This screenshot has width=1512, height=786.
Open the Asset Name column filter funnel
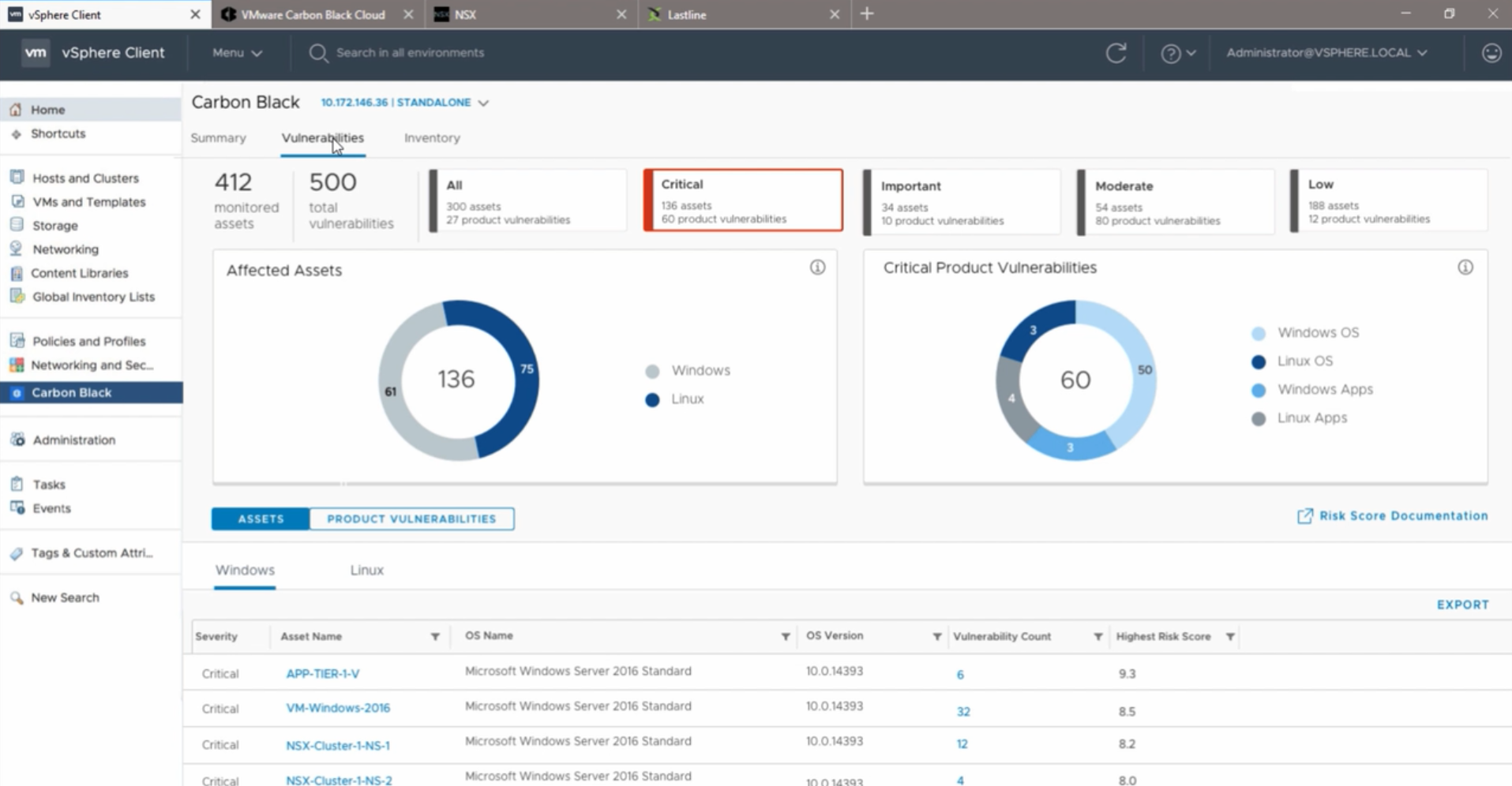(435, 636)
